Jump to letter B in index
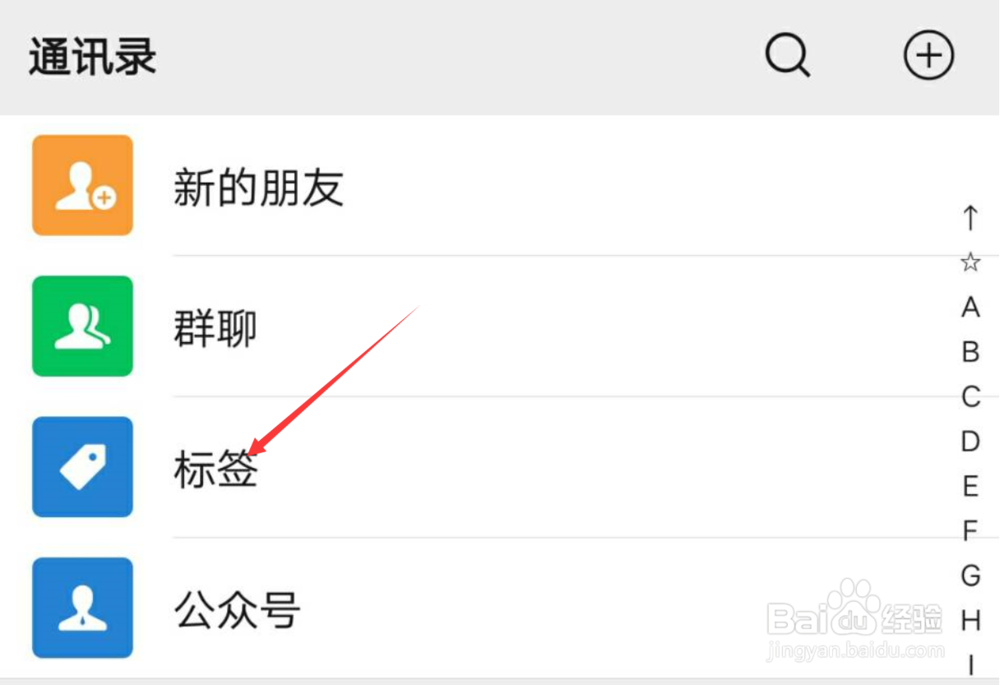The height and width of the screenshot is (685, 1000). [970, 351]
